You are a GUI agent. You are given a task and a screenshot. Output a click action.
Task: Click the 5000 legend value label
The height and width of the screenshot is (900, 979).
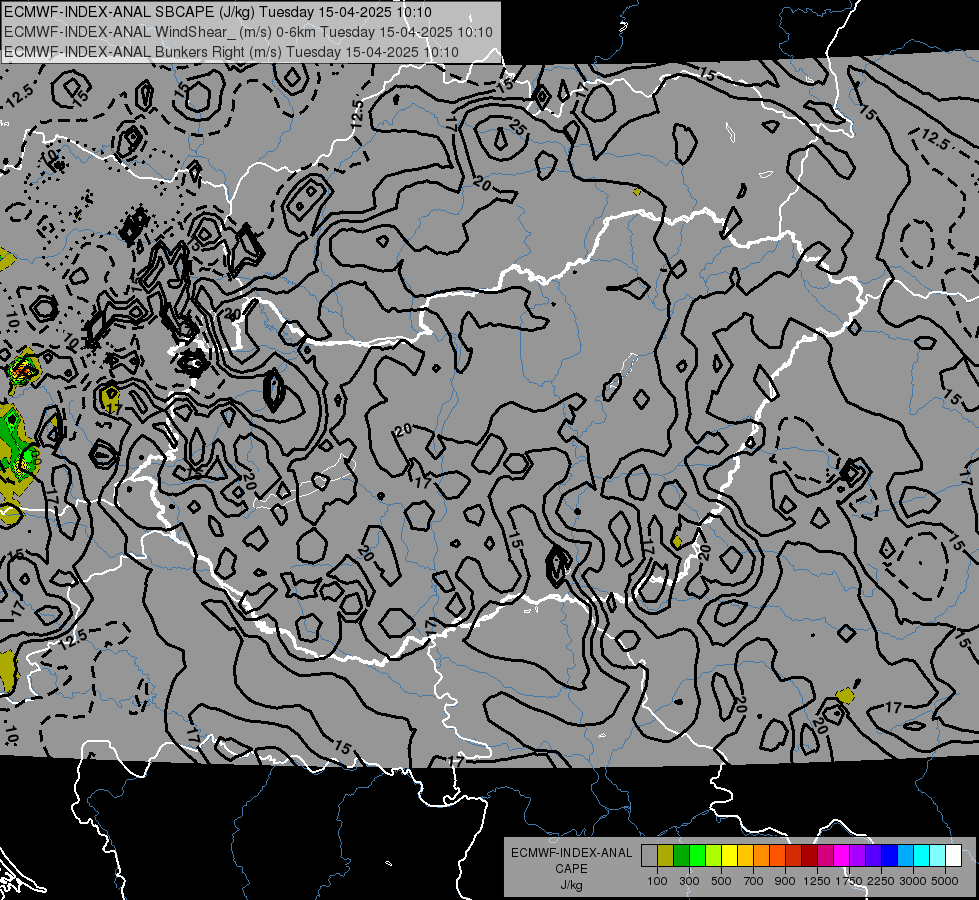945,881
